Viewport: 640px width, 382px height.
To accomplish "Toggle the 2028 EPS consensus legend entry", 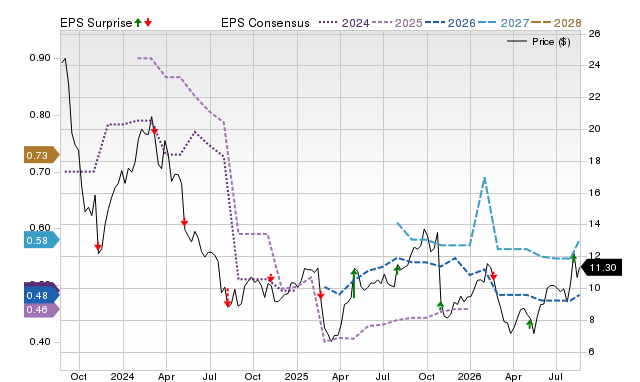I will coord(556,23).
